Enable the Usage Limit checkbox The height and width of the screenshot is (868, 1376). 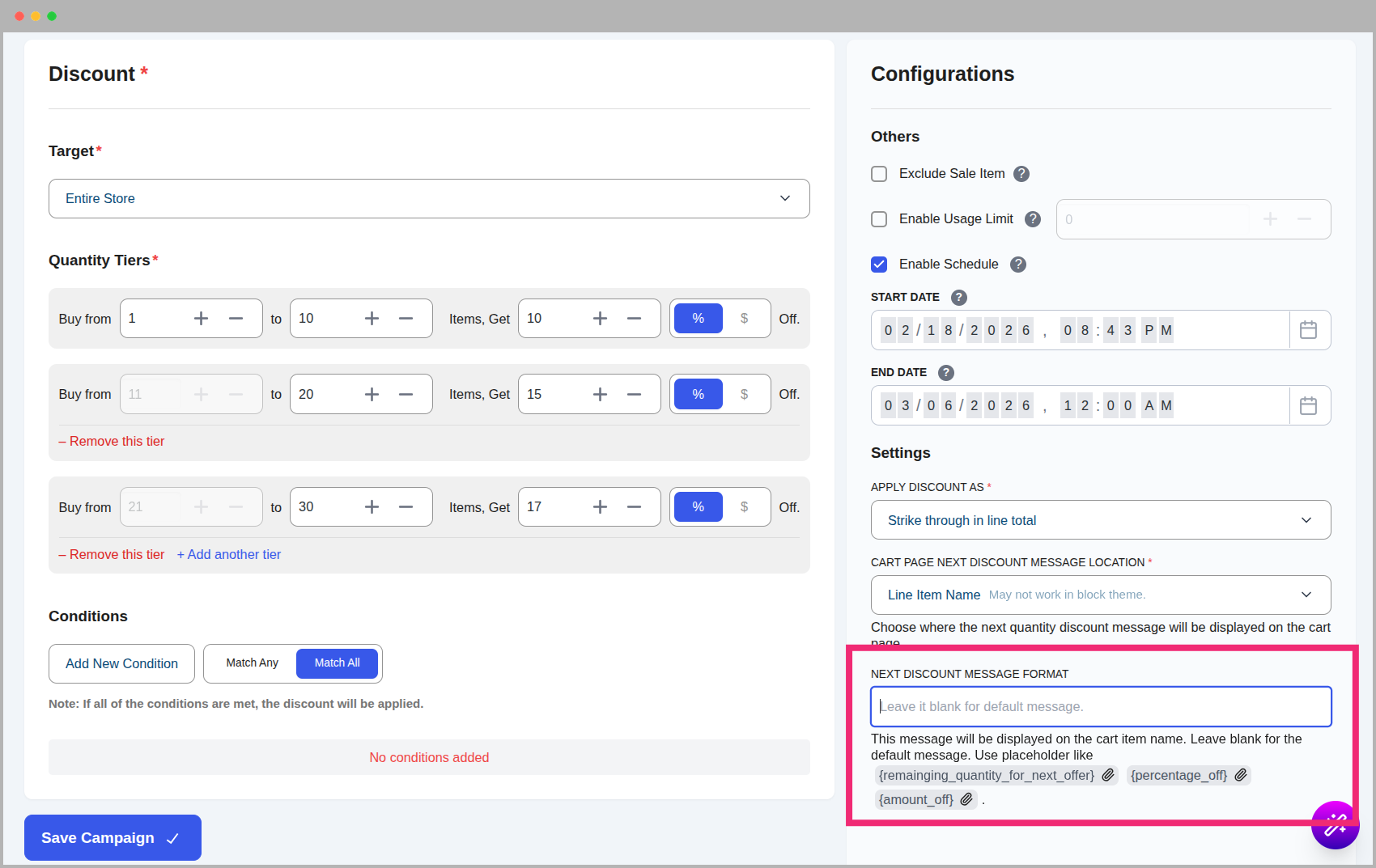pyautogui.click(x=879, y=219)
